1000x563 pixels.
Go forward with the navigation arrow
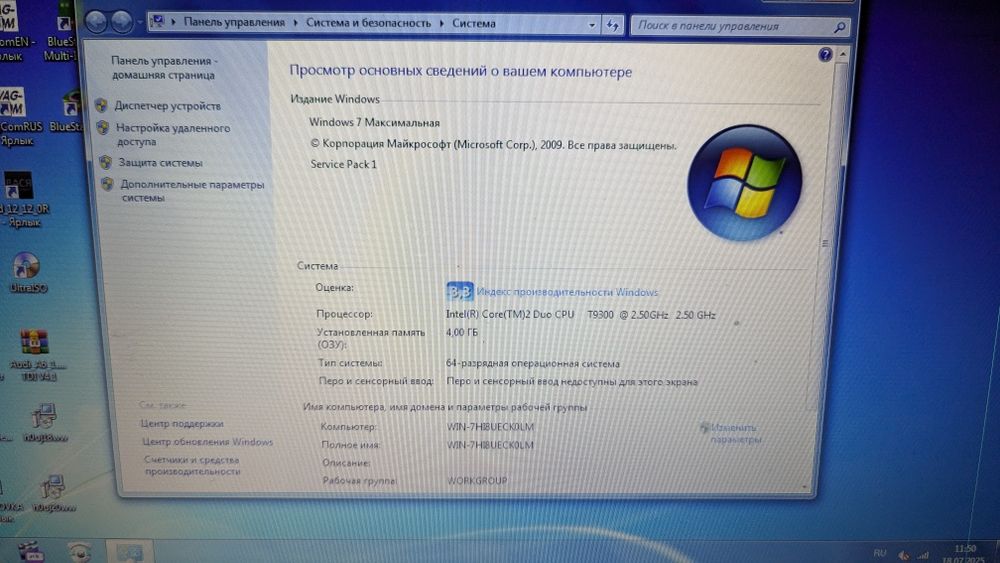121,23
